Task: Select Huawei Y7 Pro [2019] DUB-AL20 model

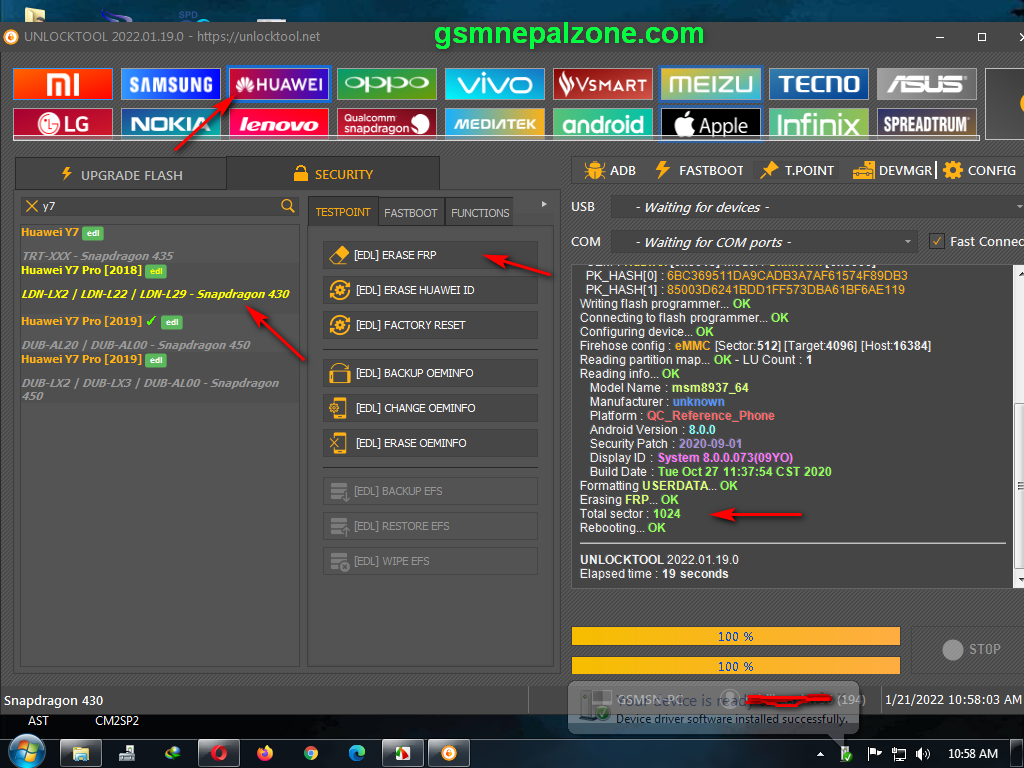Action: (159, 332)
